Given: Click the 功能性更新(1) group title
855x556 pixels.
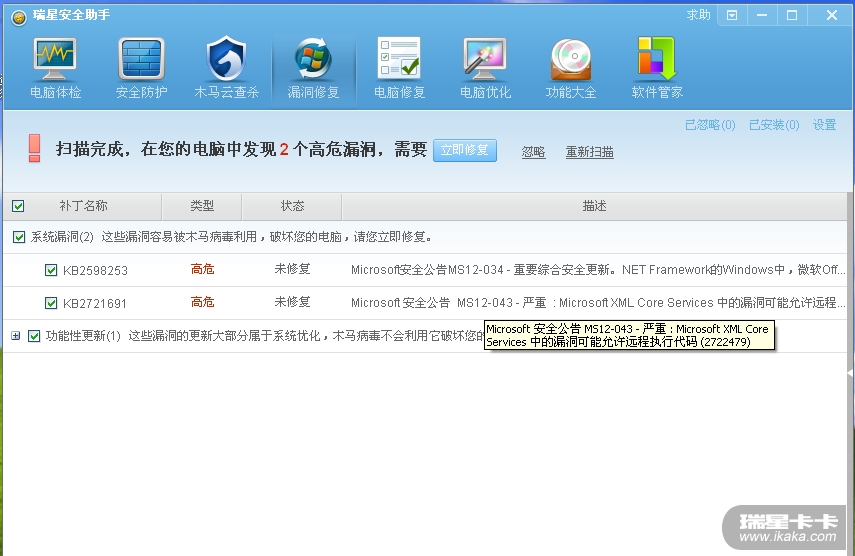Looking at the screenshot, I should 83,336.
